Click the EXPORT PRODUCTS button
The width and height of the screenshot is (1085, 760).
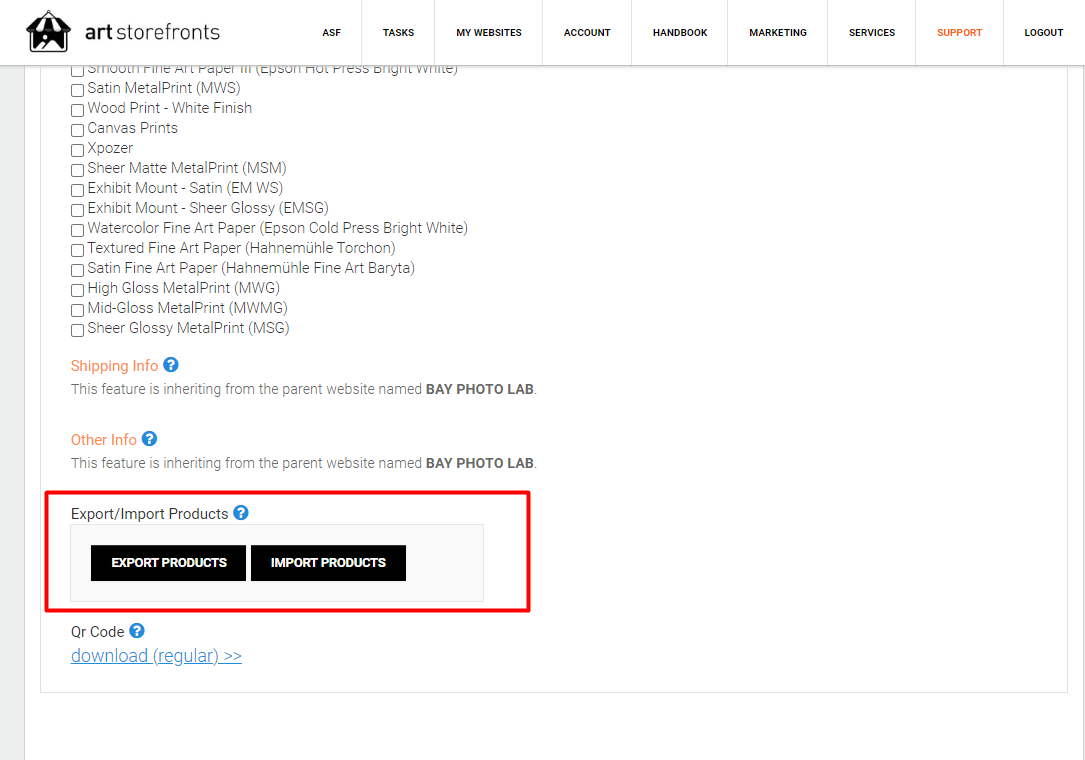(168, 563)
